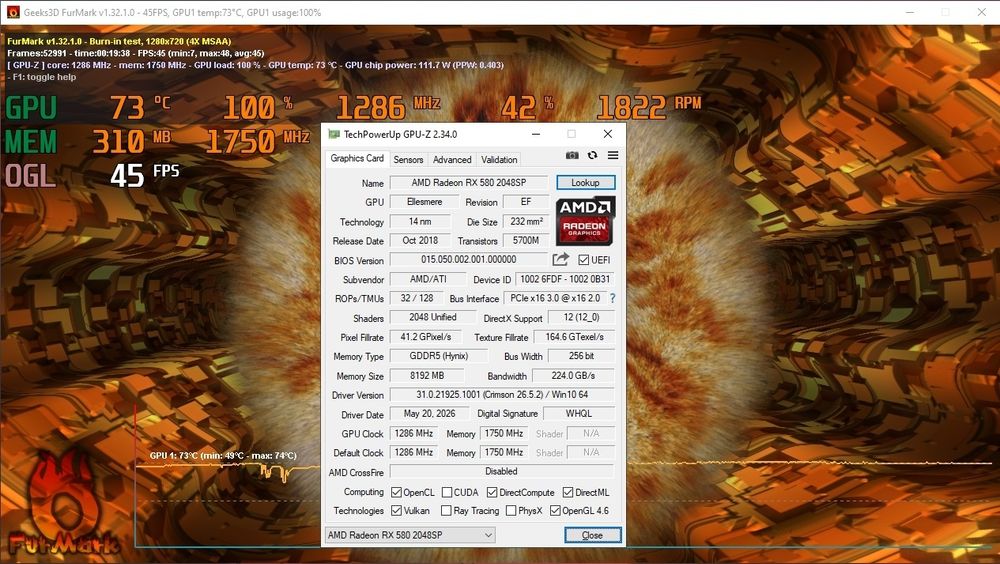The width and height of the screenshot is (1000, 564).
Task: Click the Release Date value Oct 2018
Action: pyautogui.click(x=420, y=241)
